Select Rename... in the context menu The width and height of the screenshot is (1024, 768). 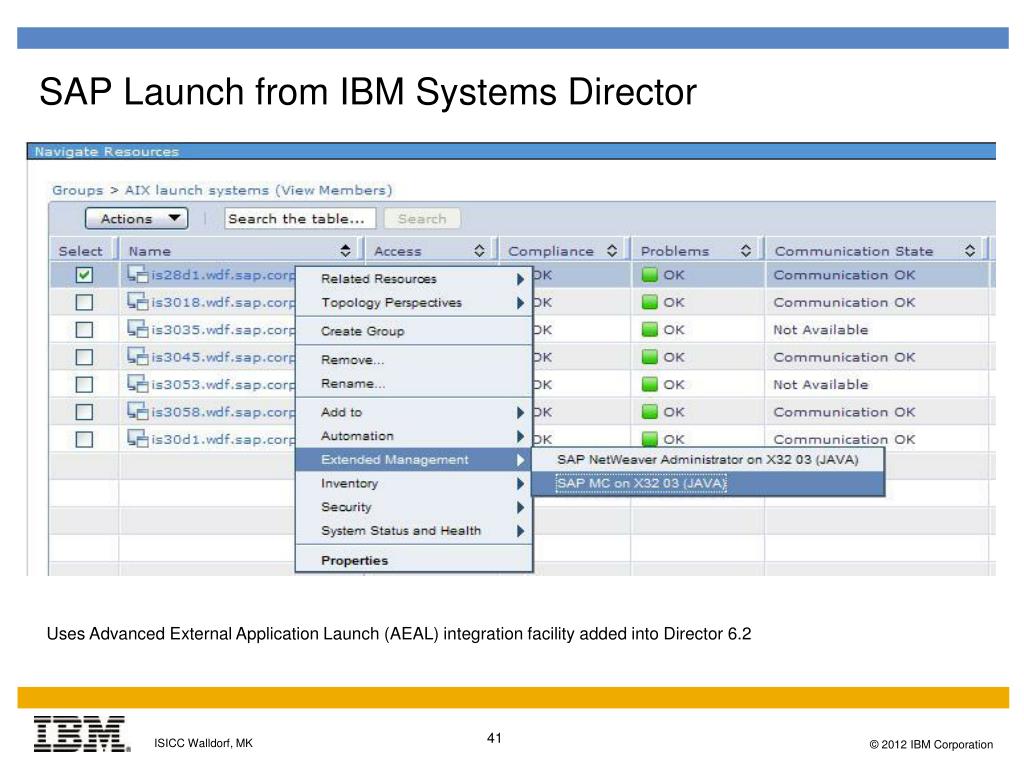414,384
